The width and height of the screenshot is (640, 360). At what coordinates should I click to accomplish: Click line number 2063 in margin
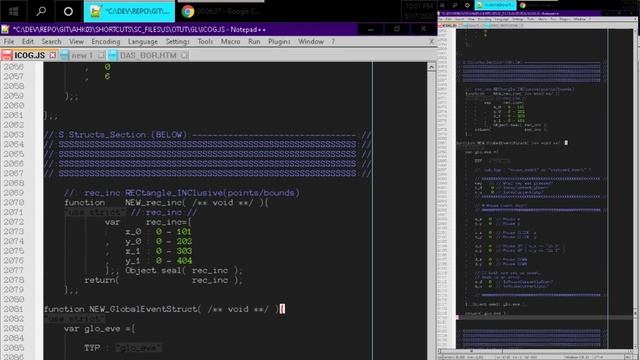click(13, 135)
